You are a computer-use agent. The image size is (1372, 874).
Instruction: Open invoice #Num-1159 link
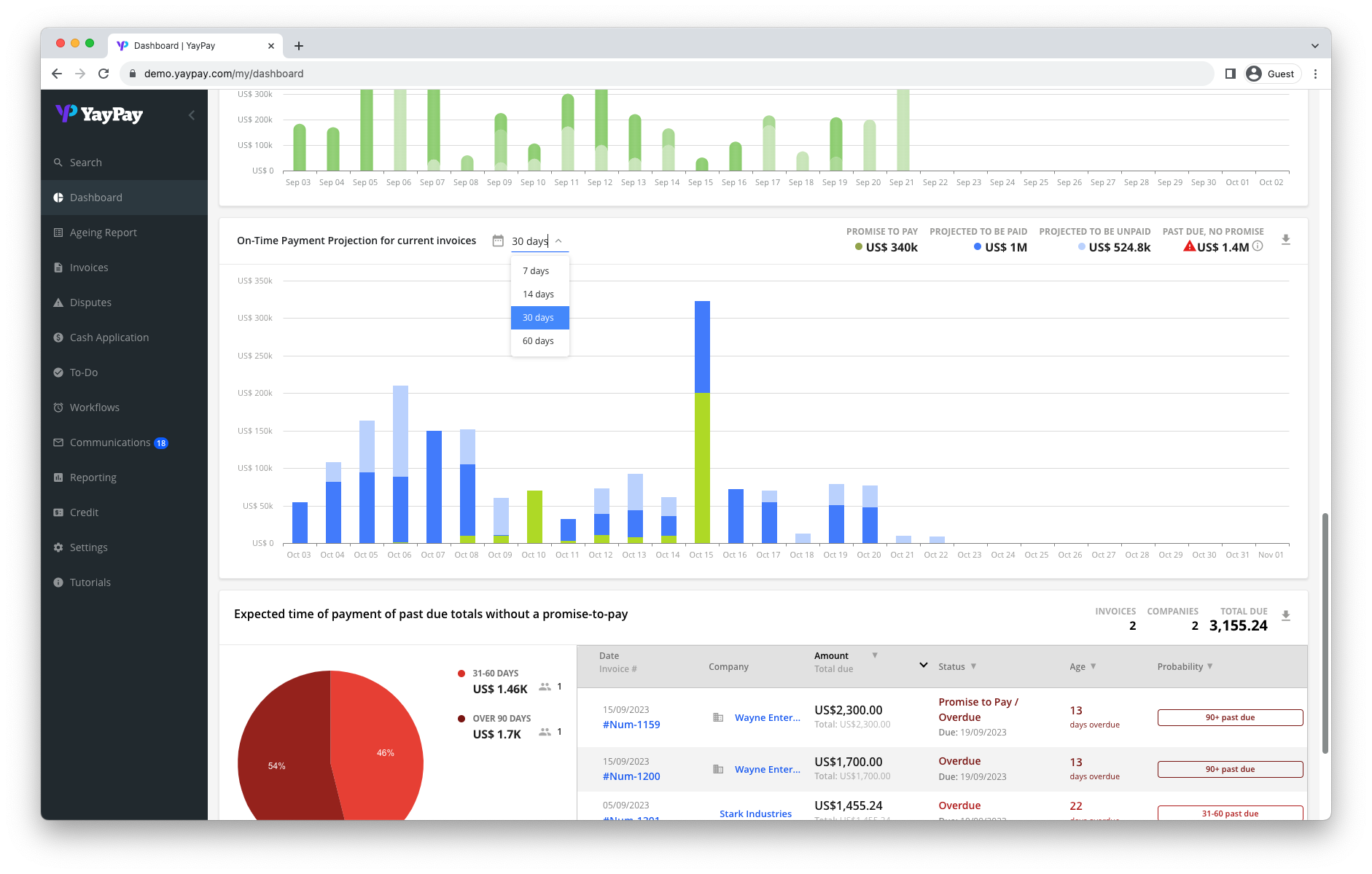pyautogui.click(x=631, y=725)
